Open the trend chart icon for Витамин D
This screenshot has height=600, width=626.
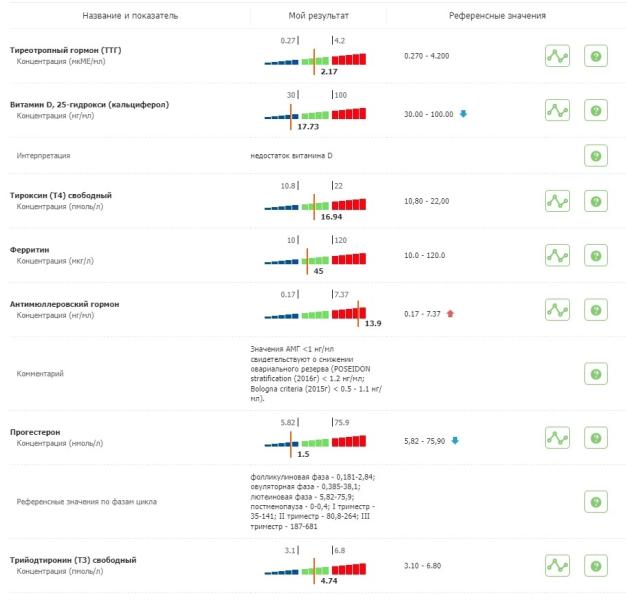[557, 111]
